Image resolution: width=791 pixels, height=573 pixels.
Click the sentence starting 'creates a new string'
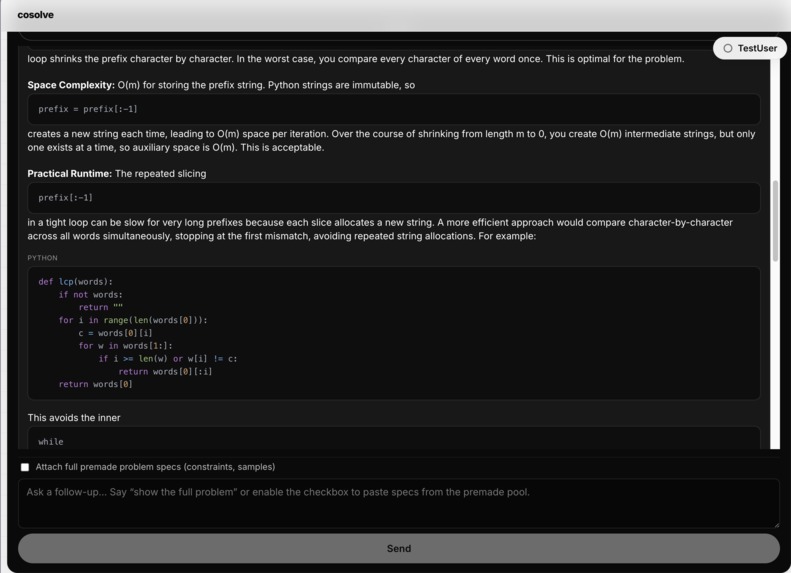391,141
